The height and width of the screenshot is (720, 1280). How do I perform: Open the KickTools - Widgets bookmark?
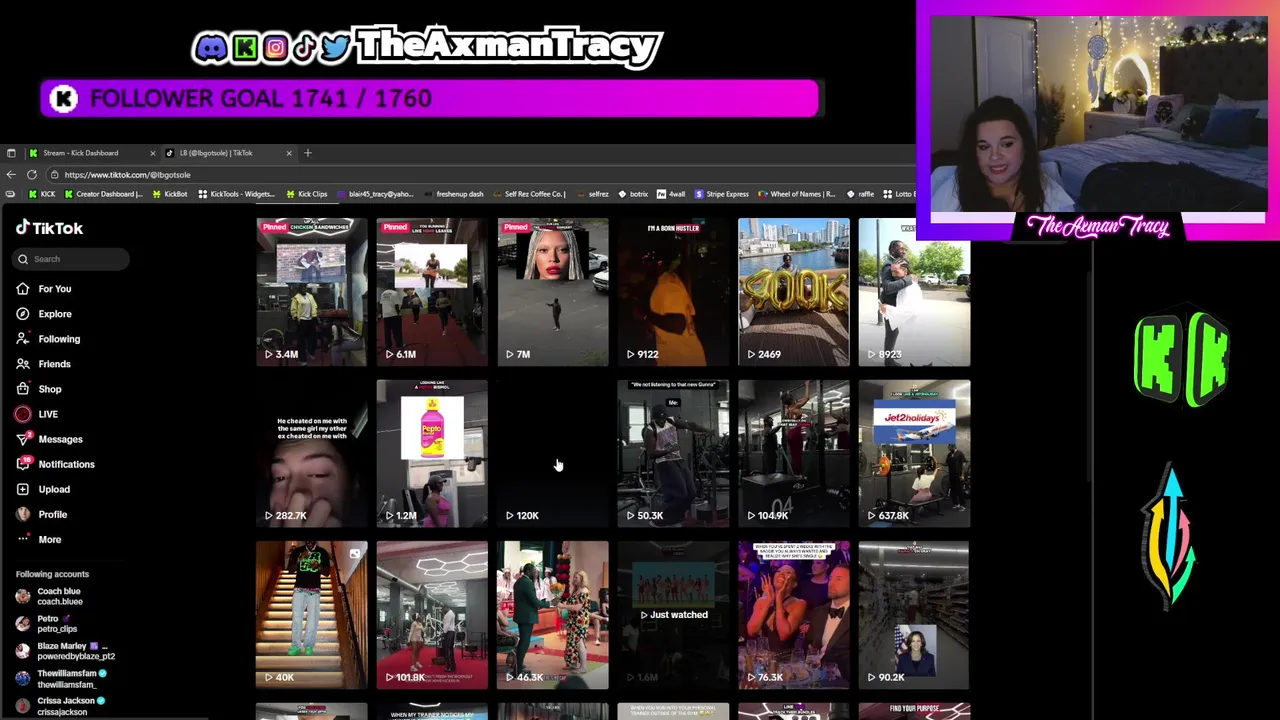click(236, 194)
